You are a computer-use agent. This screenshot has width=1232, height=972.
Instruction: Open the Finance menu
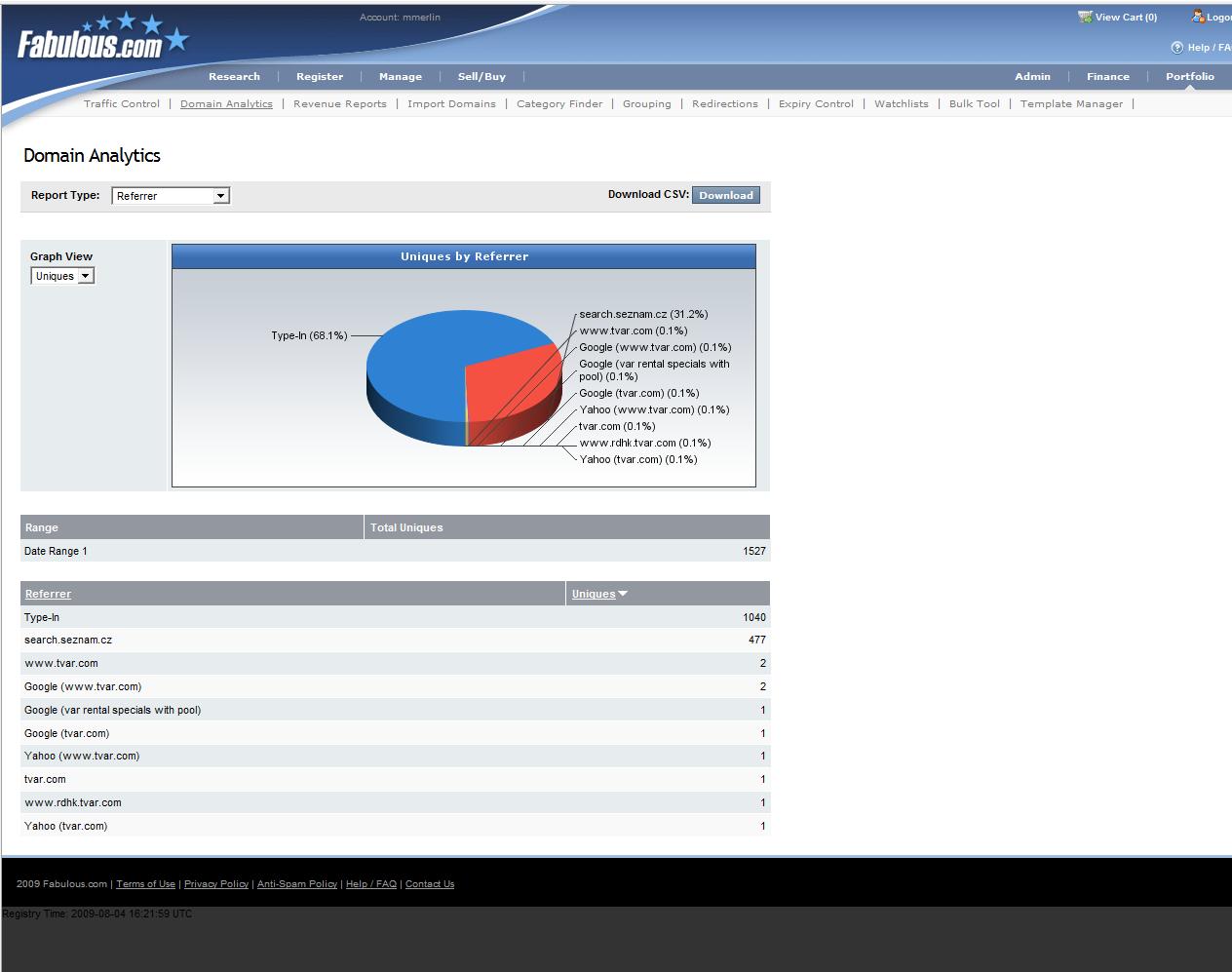pyautogui.click(x=1108, y=76)
